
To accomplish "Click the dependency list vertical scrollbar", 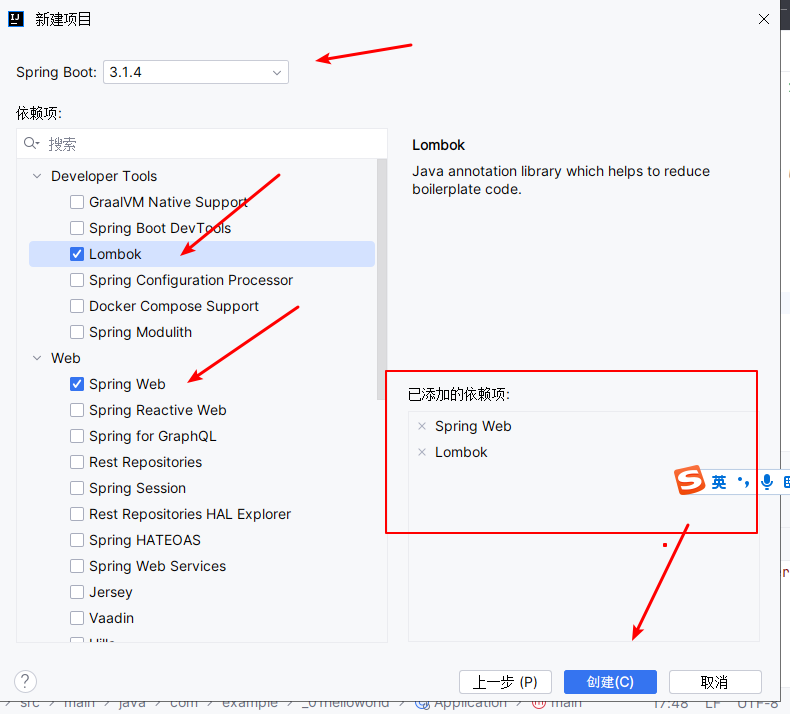I will point(381,279).
